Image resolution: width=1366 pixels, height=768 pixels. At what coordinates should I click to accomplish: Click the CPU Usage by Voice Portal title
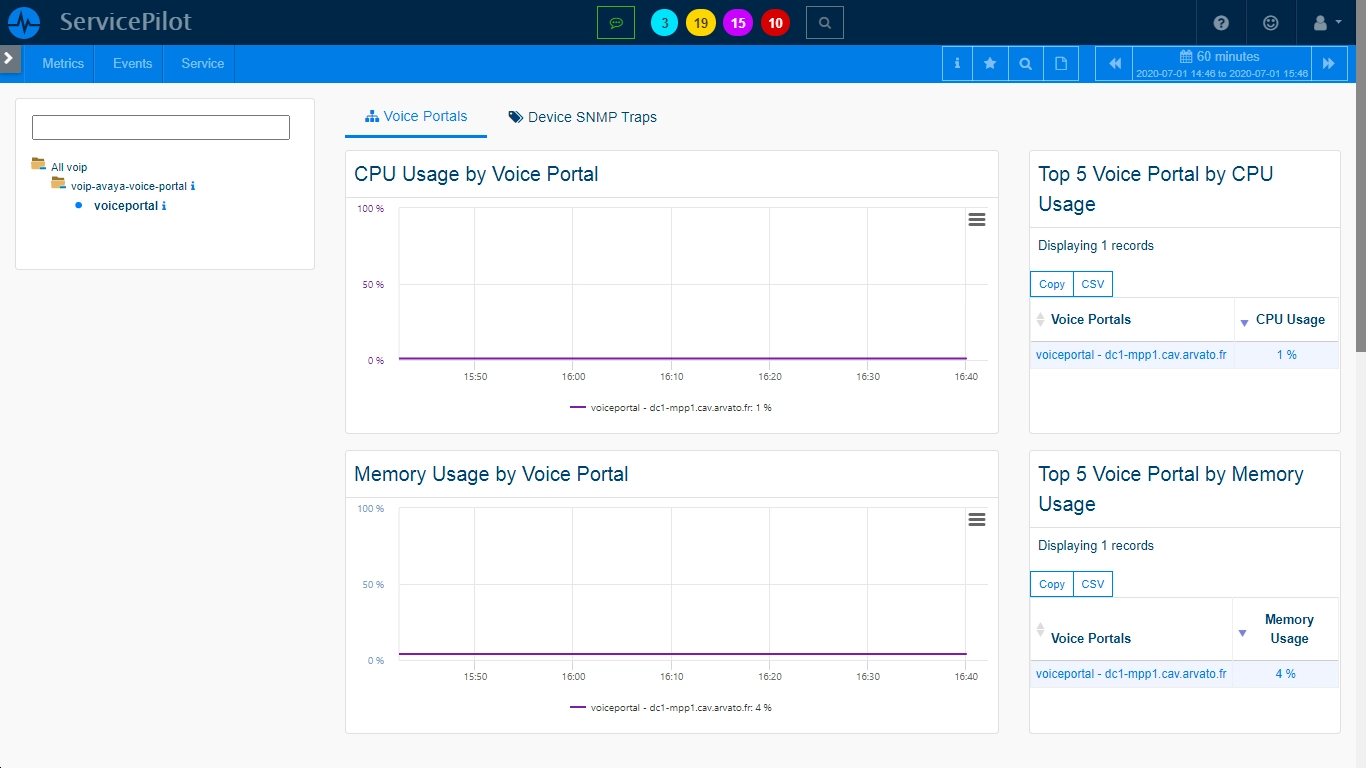pyautogui.click(x=476, y=174)
